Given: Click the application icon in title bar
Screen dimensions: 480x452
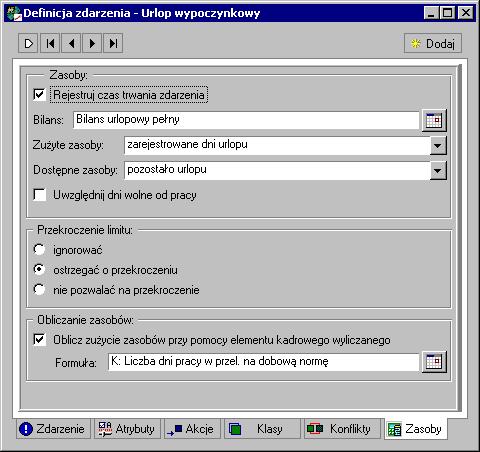Looking at the screenshot, I should click(14, 13).
